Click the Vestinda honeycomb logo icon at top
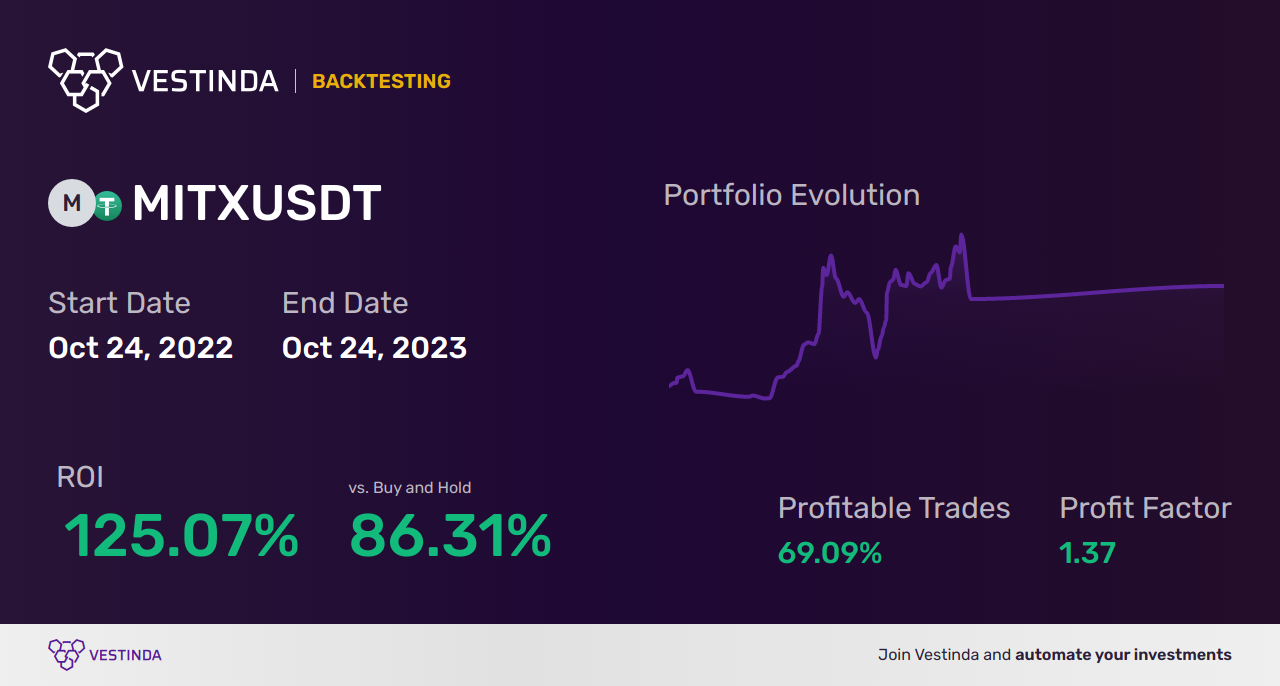 [85, 79]
